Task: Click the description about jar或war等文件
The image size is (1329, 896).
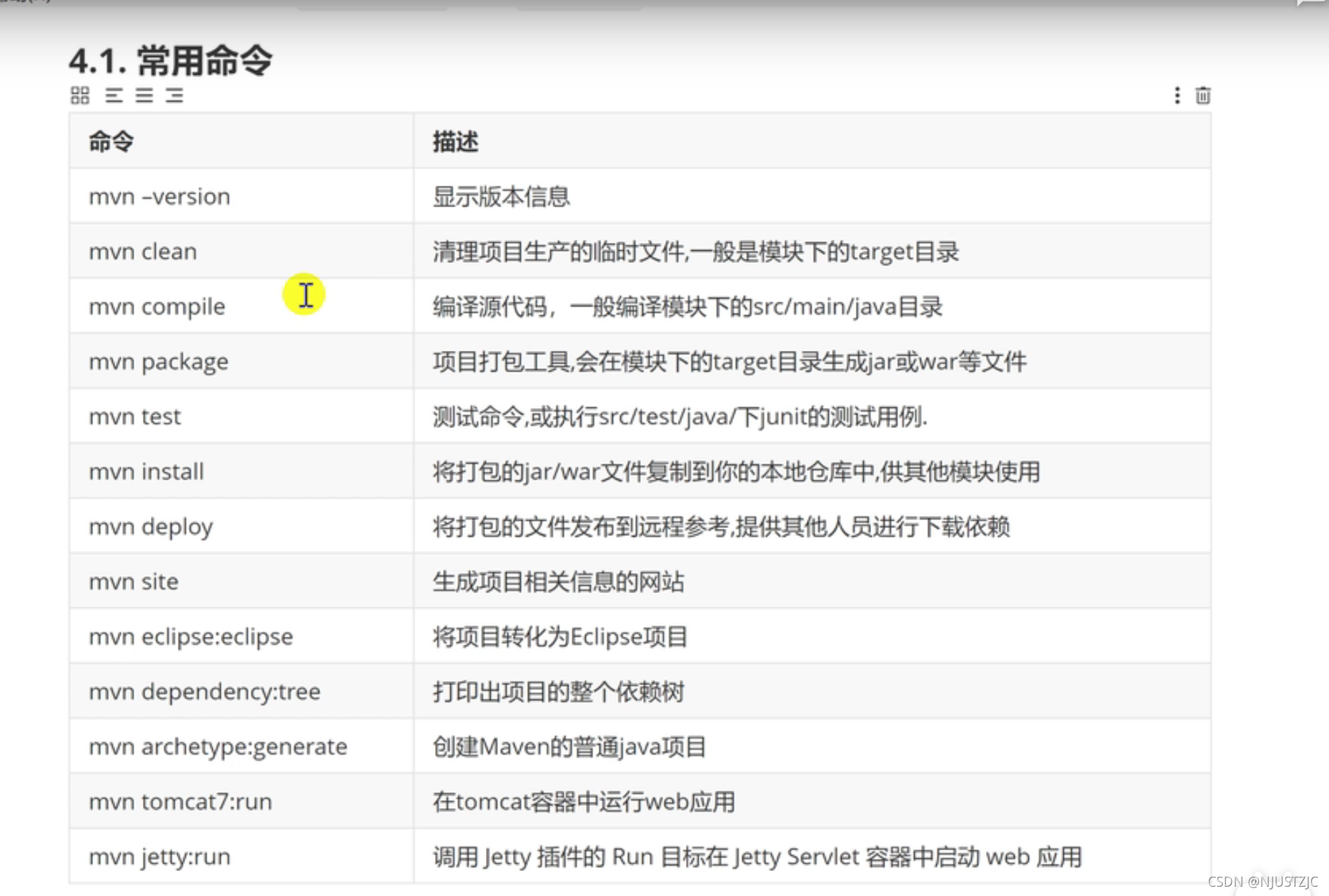Action: (812, 361)
